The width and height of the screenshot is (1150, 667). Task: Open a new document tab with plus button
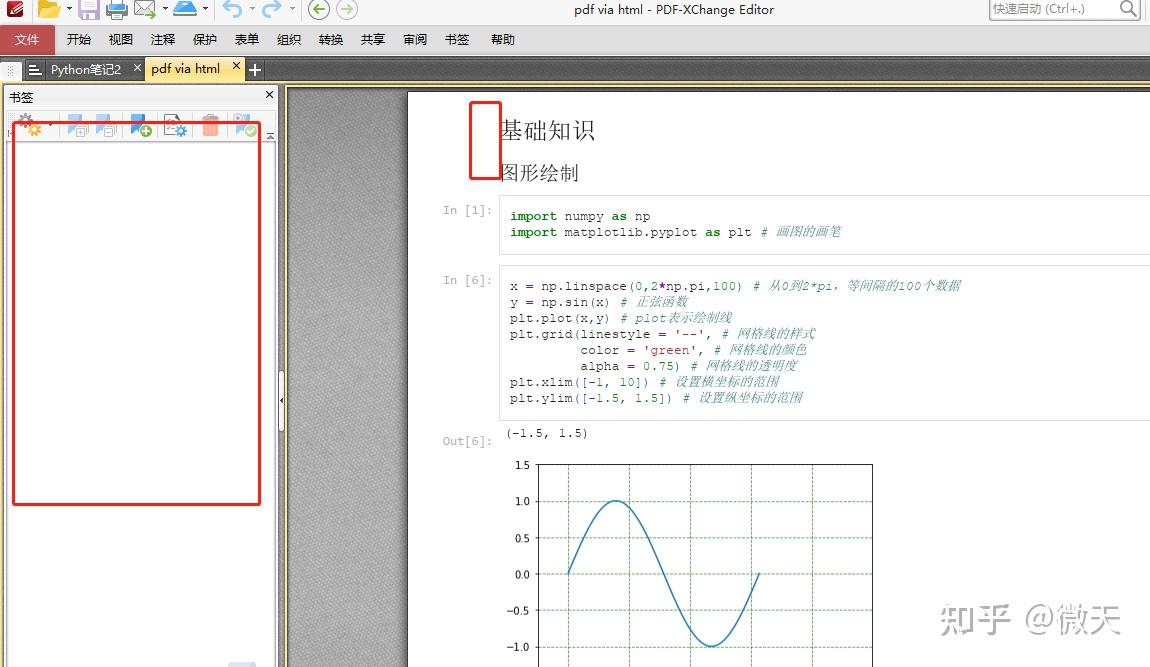254,69
